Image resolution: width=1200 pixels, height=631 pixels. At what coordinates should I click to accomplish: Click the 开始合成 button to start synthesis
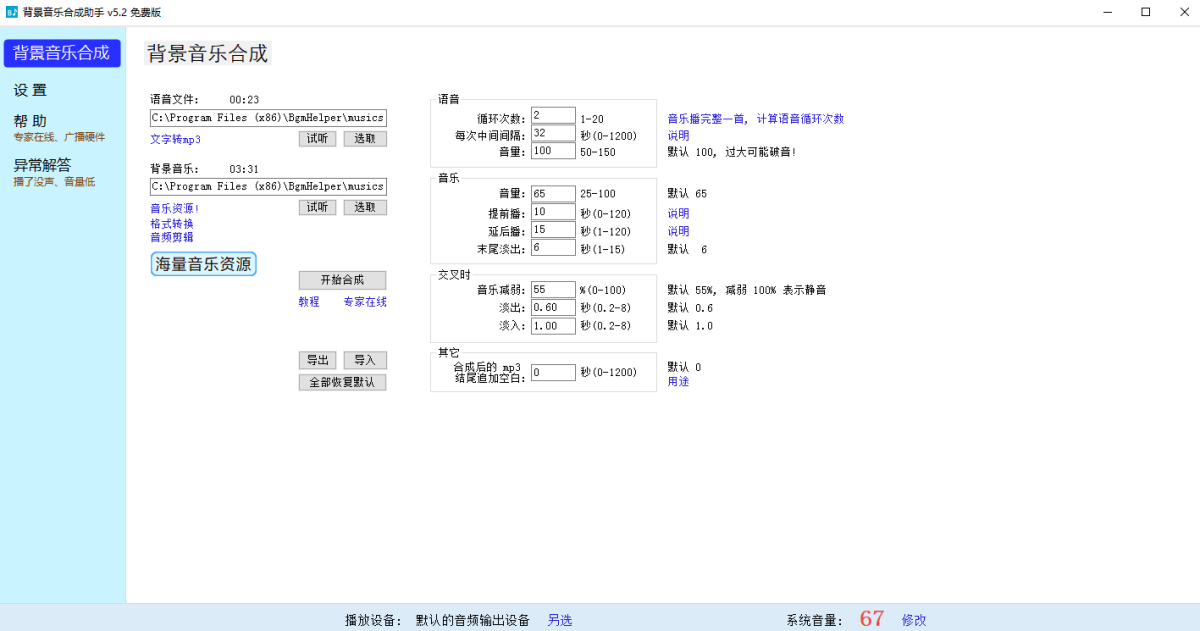tap(342, 280)
